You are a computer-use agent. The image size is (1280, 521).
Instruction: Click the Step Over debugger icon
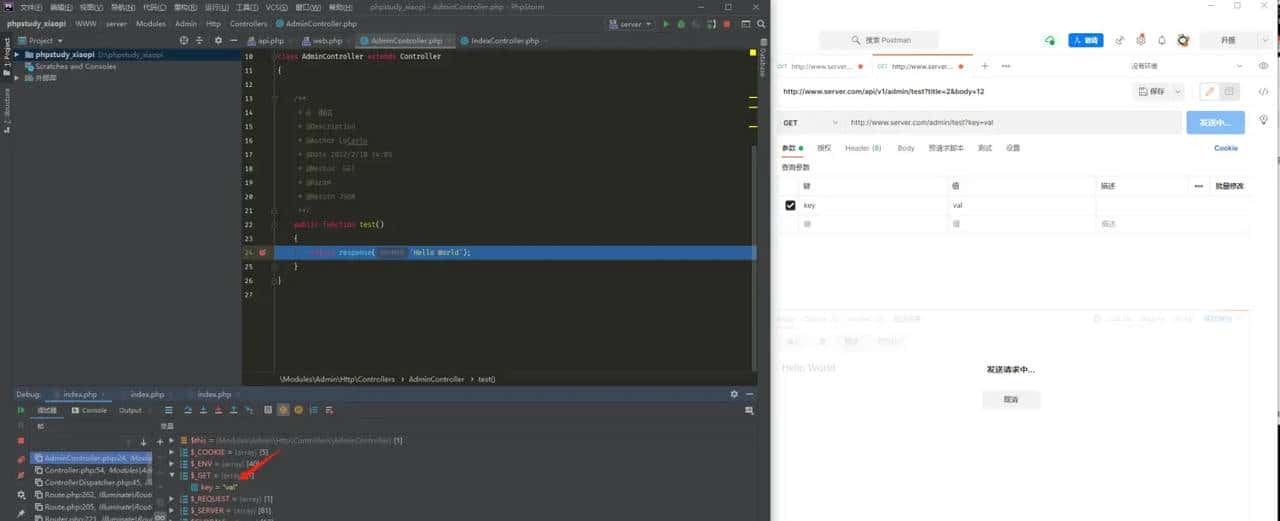[189, 410]
